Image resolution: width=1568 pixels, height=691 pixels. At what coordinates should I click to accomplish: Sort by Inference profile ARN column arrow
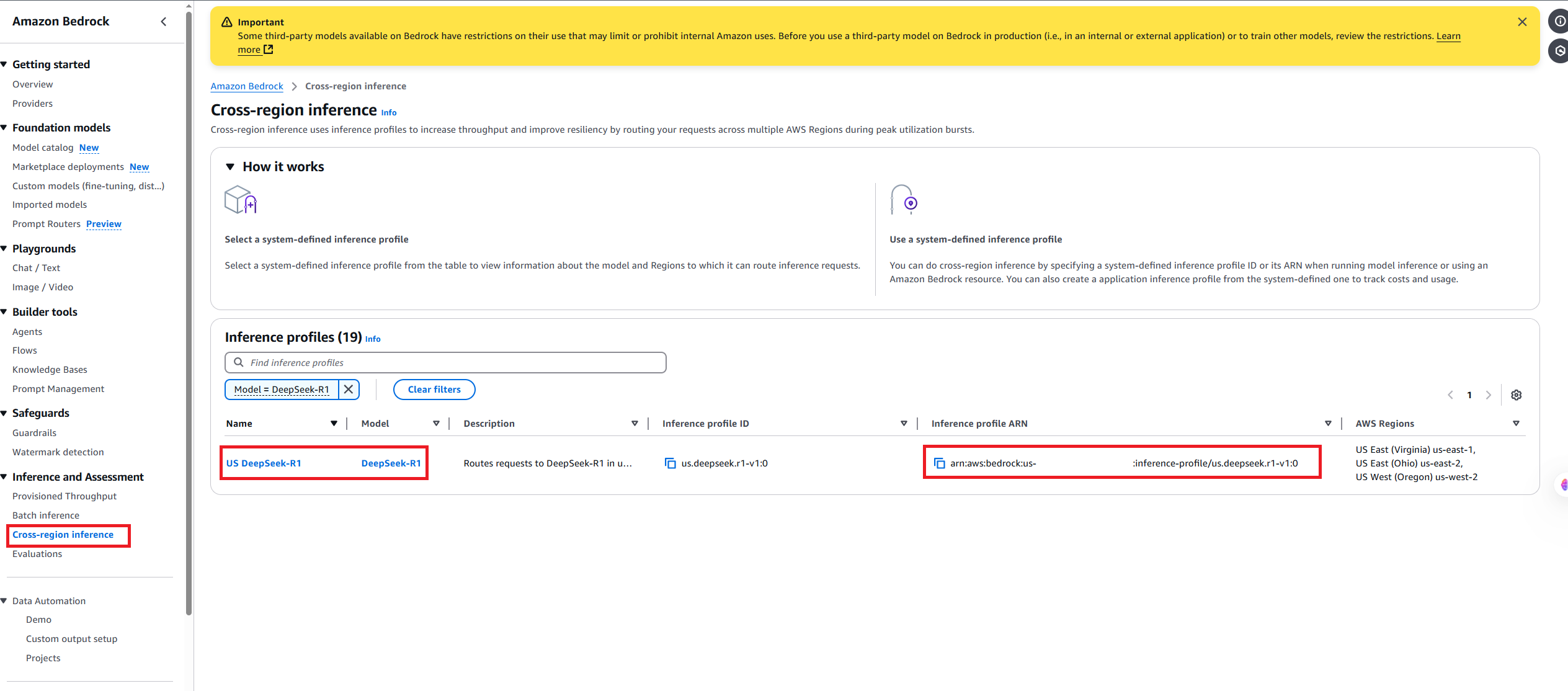(1328, 424)
